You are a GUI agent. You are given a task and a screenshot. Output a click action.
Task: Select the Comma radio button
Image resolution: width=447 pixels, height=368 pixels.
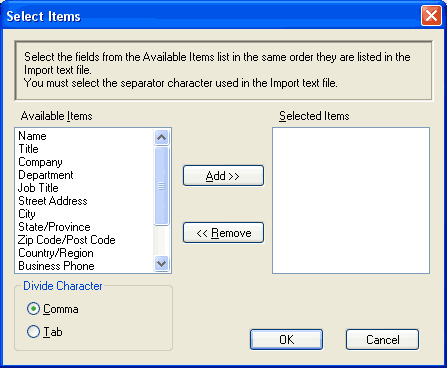(x=33, y=309)
